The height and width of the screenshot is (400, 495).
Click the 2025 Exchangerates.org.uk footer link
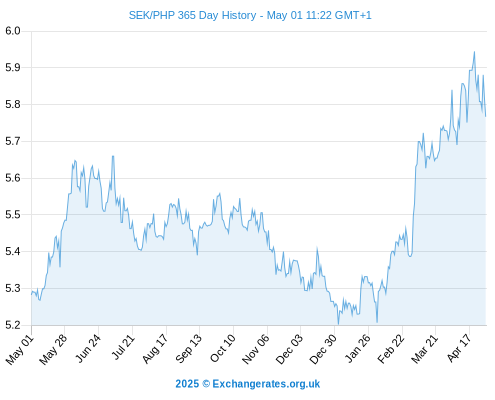(248, 384)
